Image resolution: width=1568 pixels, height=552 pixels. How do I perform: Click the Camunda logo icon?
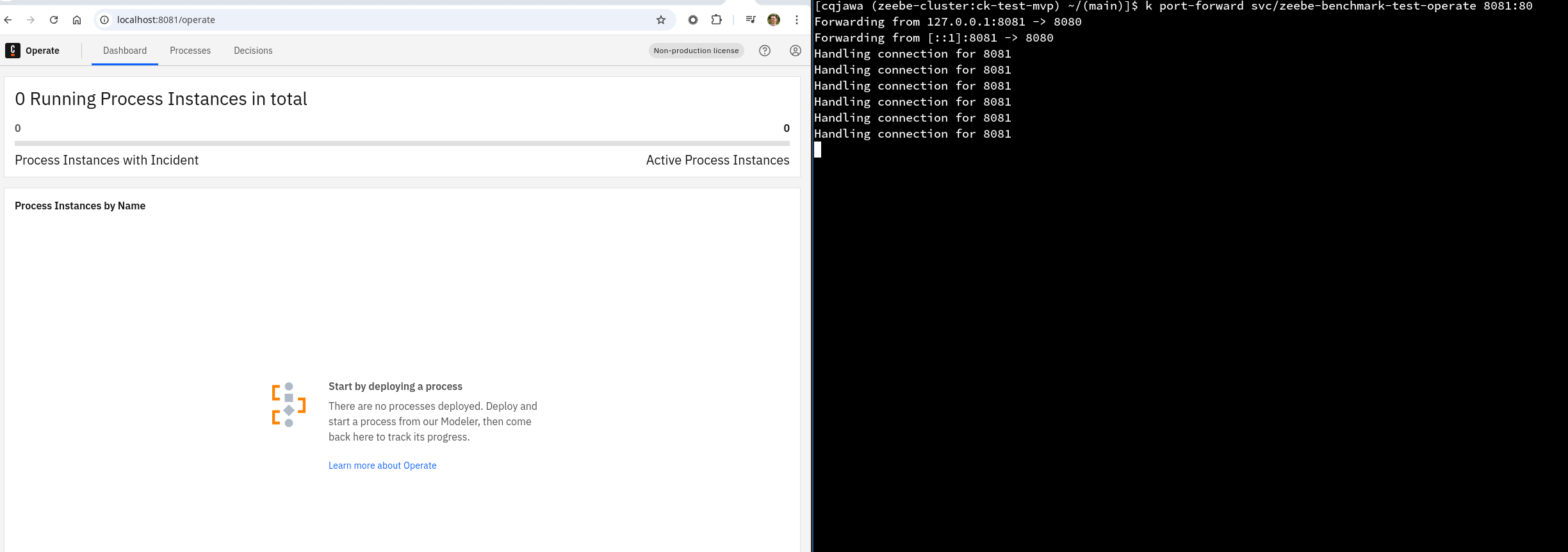pyautogui.click(x=13, y=51)
